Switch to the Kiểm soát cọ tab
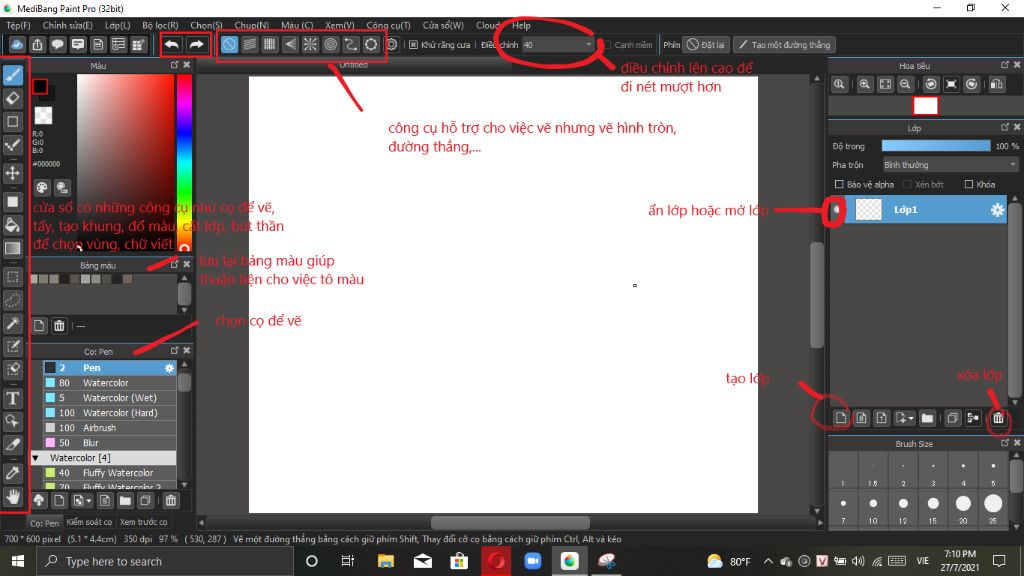The image size is (1024, 576). [89, 522]
